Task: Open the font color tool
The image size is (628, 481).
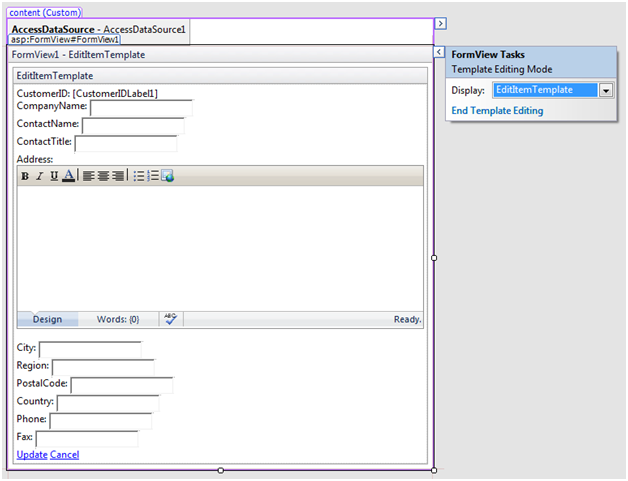Action: pyautogui.click(x=68, y=176)
